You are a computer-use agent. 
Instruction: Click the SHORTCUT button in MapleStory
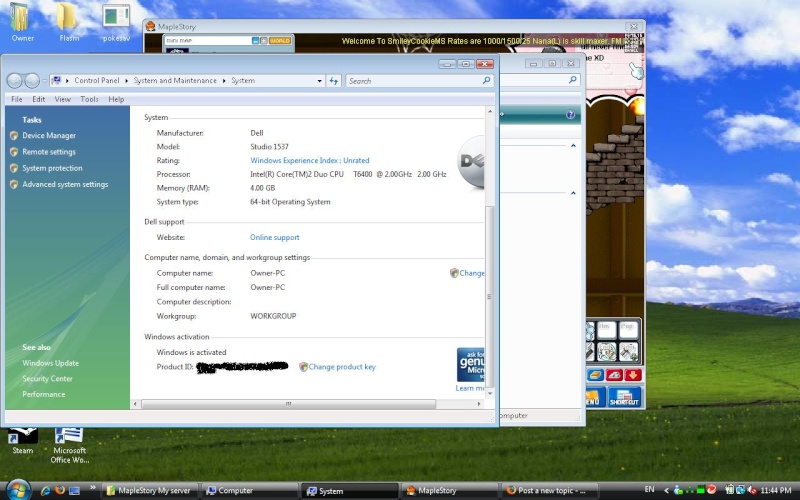click(x=624, y=397)
